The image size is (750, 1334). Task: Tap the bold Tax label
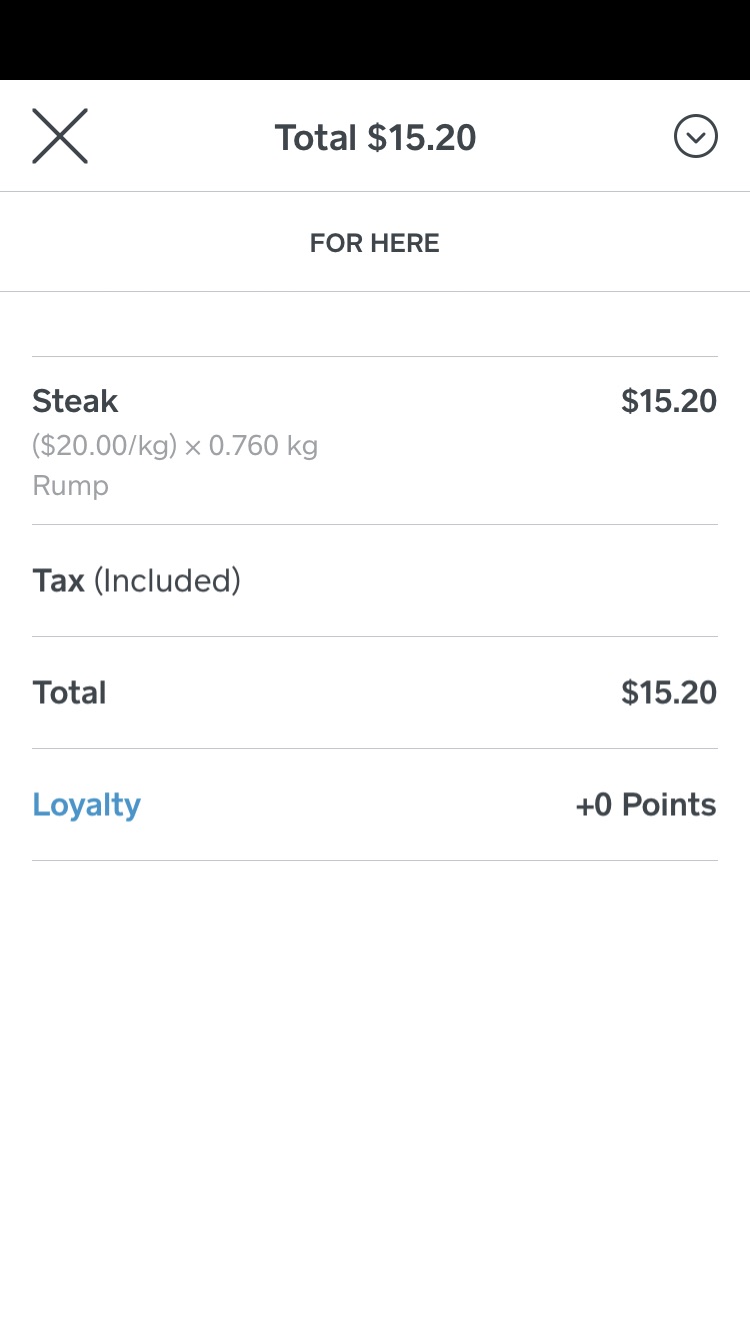click(58, 581)
